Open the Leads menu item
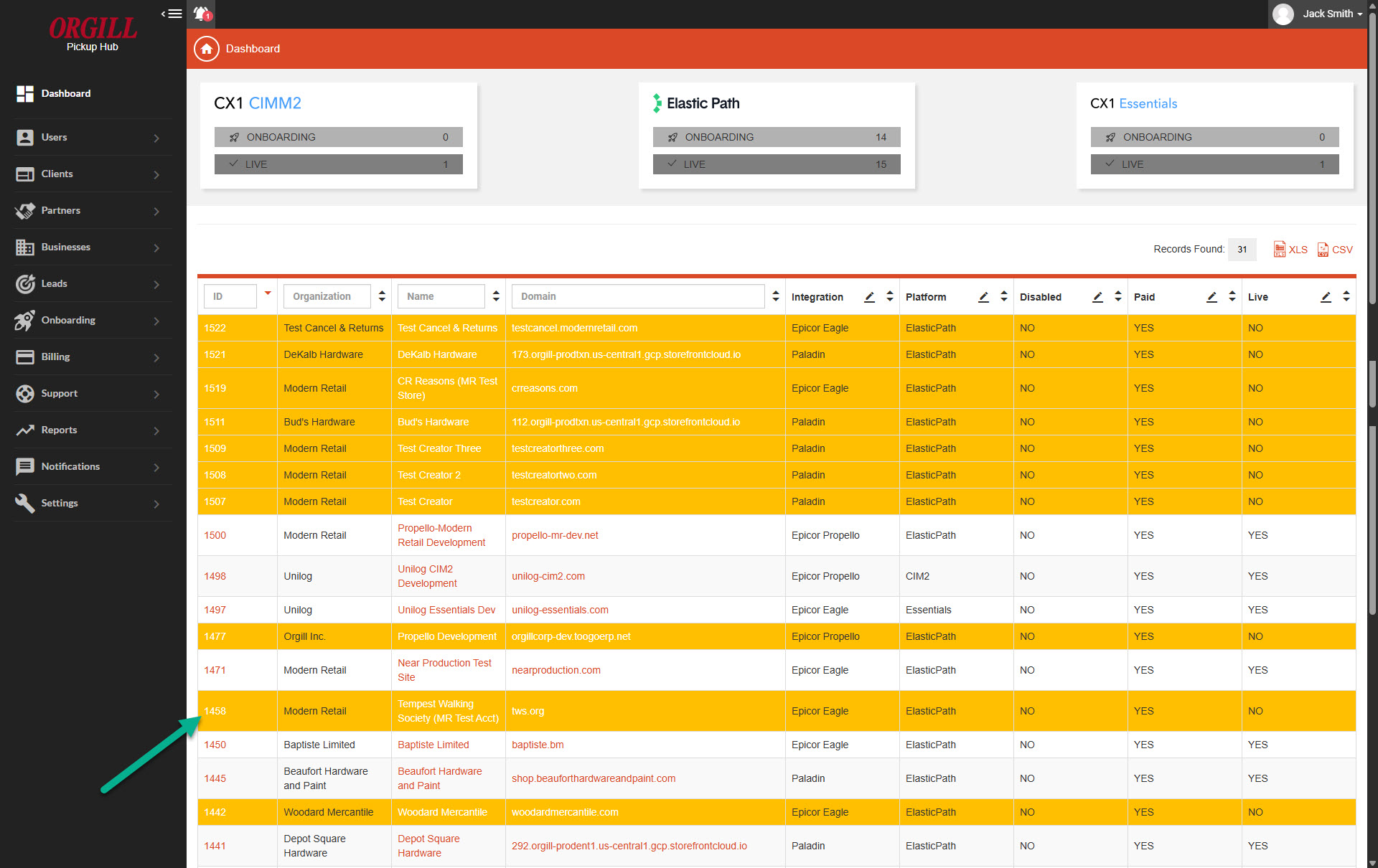Viewport: 1378px width, 868px height. pyautogui.click(x=93, y=283)
